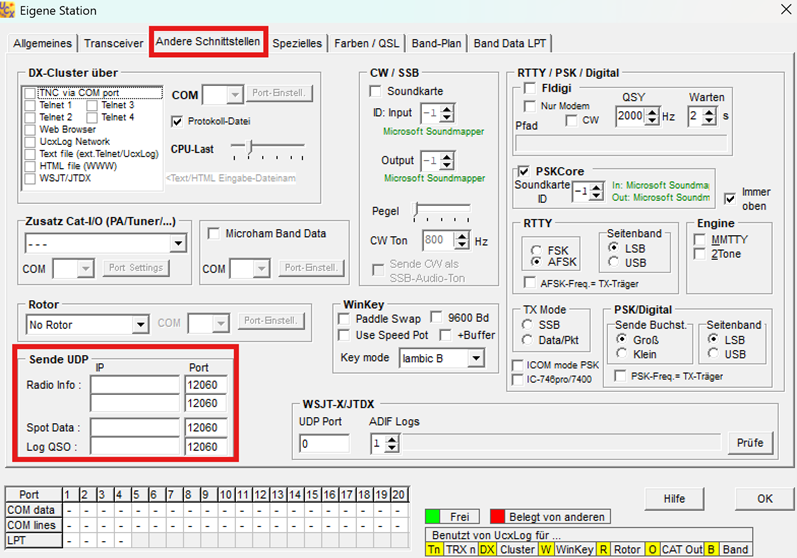Choose USB in the RTTY Seitenband group

(614, 262)
